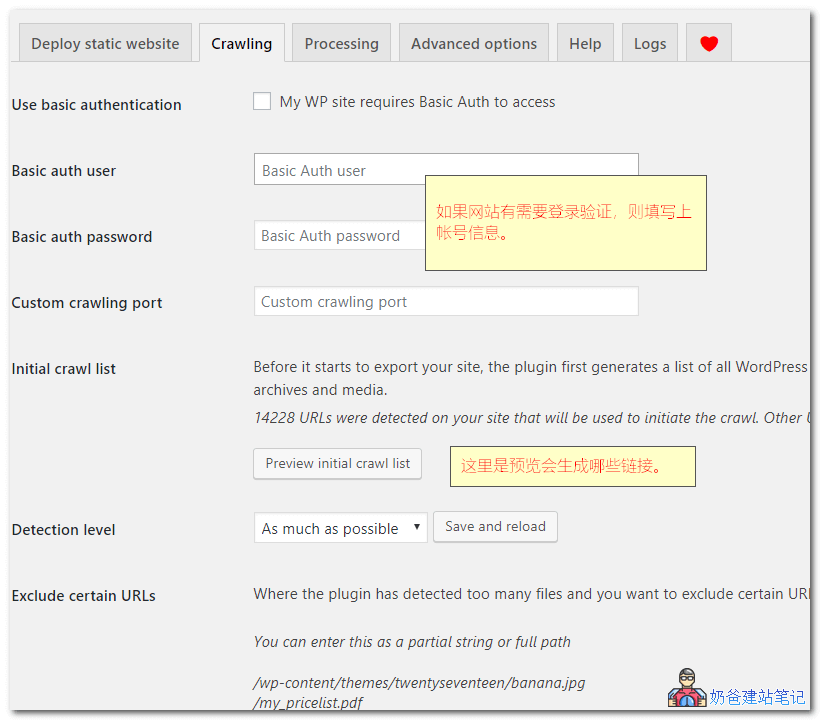Focus the Custom crawling port input
The height and width of the screenshot is (721, 821).
(x=445, y=302)
